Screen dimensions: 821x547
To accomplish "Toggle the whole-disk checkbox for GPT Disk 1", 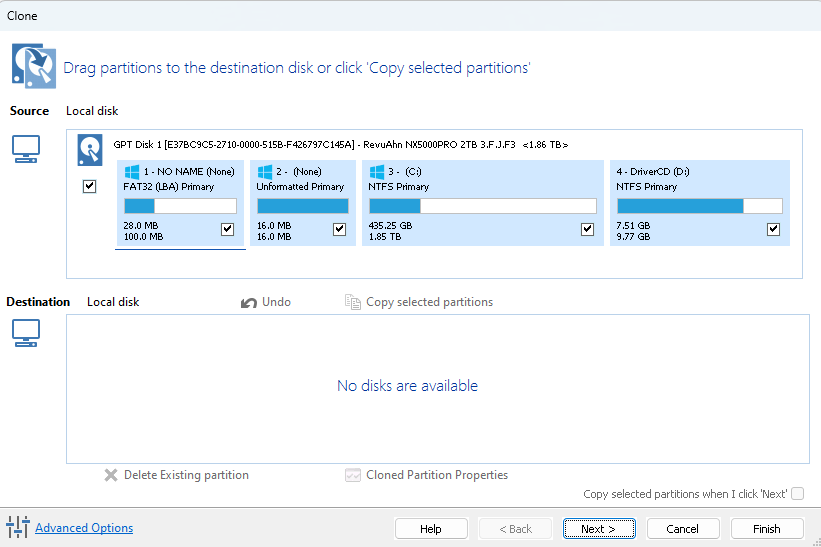I will tap(90, 186).
